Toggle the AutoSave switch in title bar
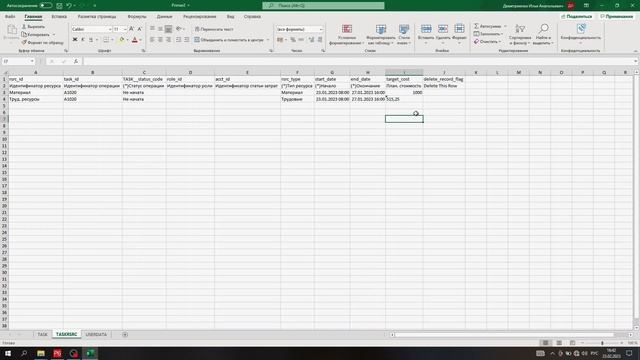 pos(45,6)
